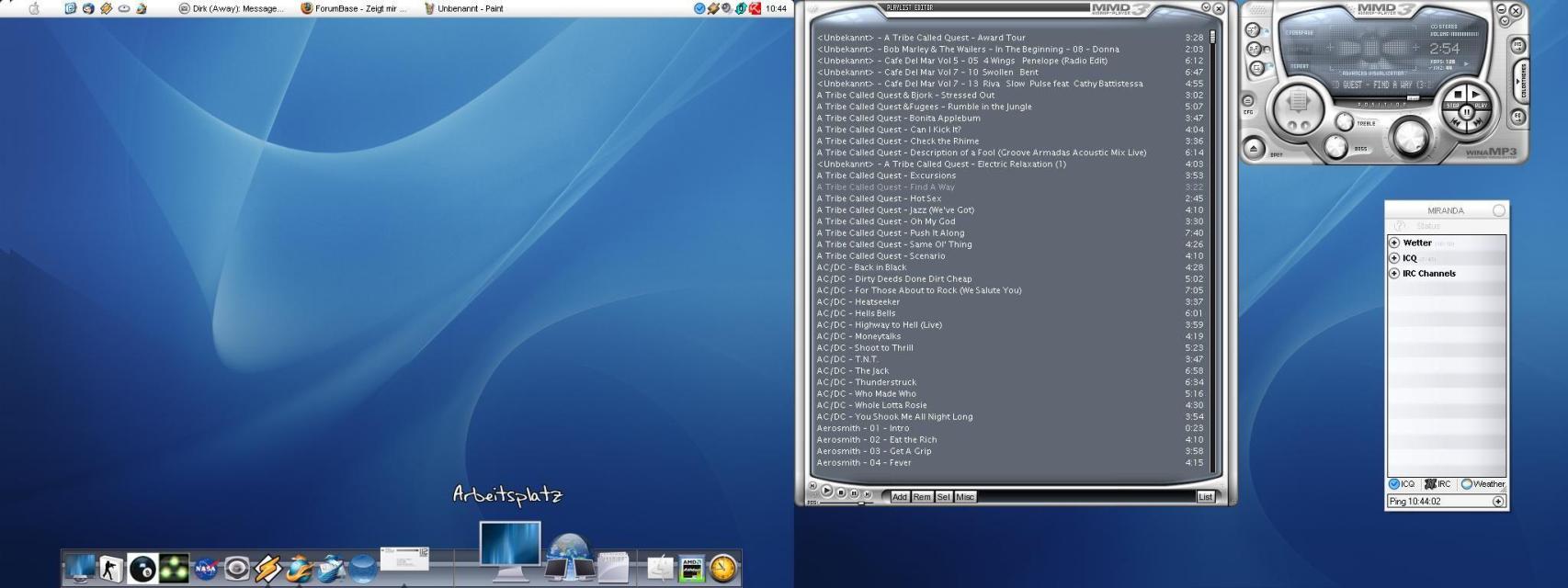Select track AC/DC - Thunderstruck
The height and width of the screenshot is (588, 1568).
[x=1010, y=382]
